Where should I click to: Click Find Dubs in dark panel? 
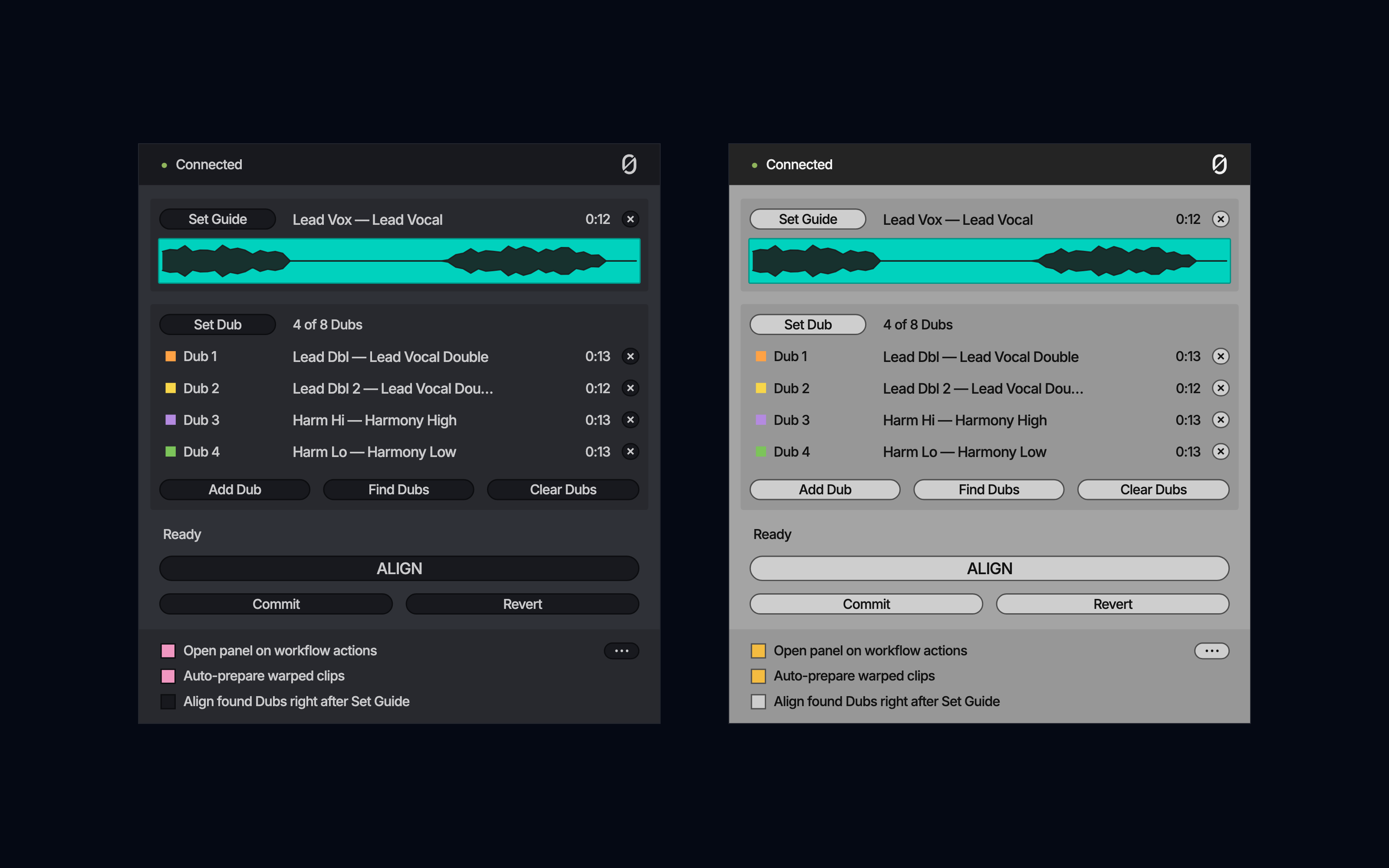[399, 490]
